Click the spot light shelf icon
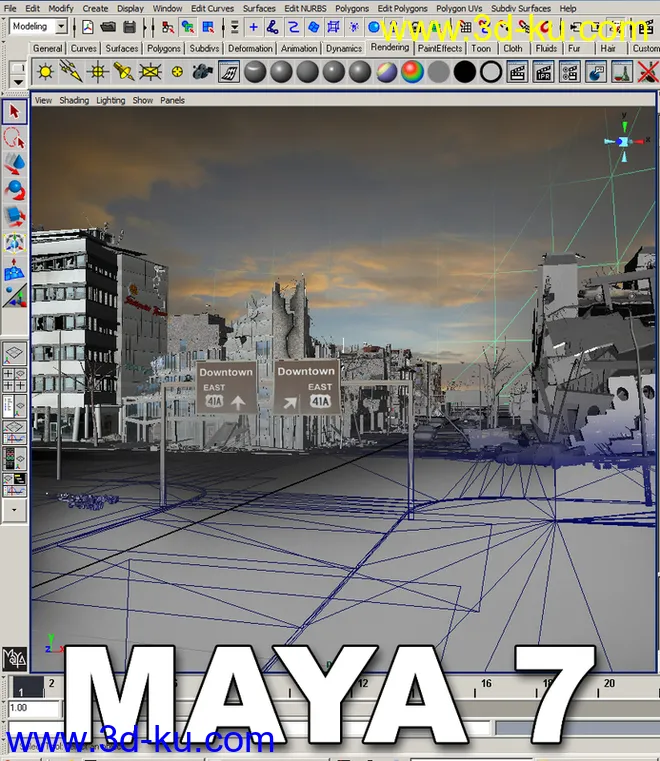 coord(124,72)
